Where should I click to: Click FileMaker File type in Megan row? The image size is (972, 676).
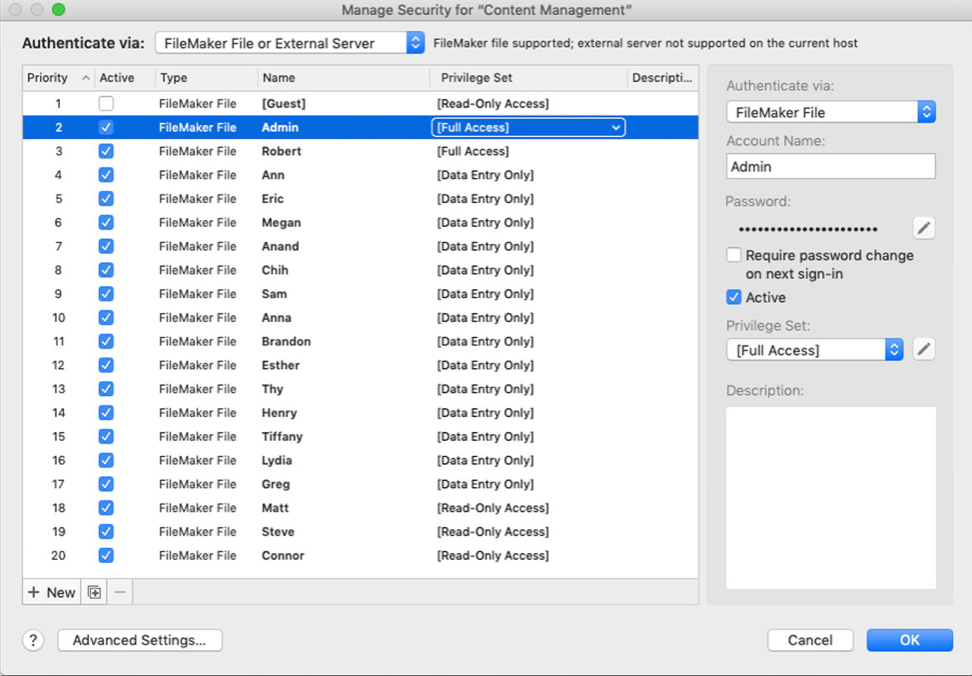point(198,222)
